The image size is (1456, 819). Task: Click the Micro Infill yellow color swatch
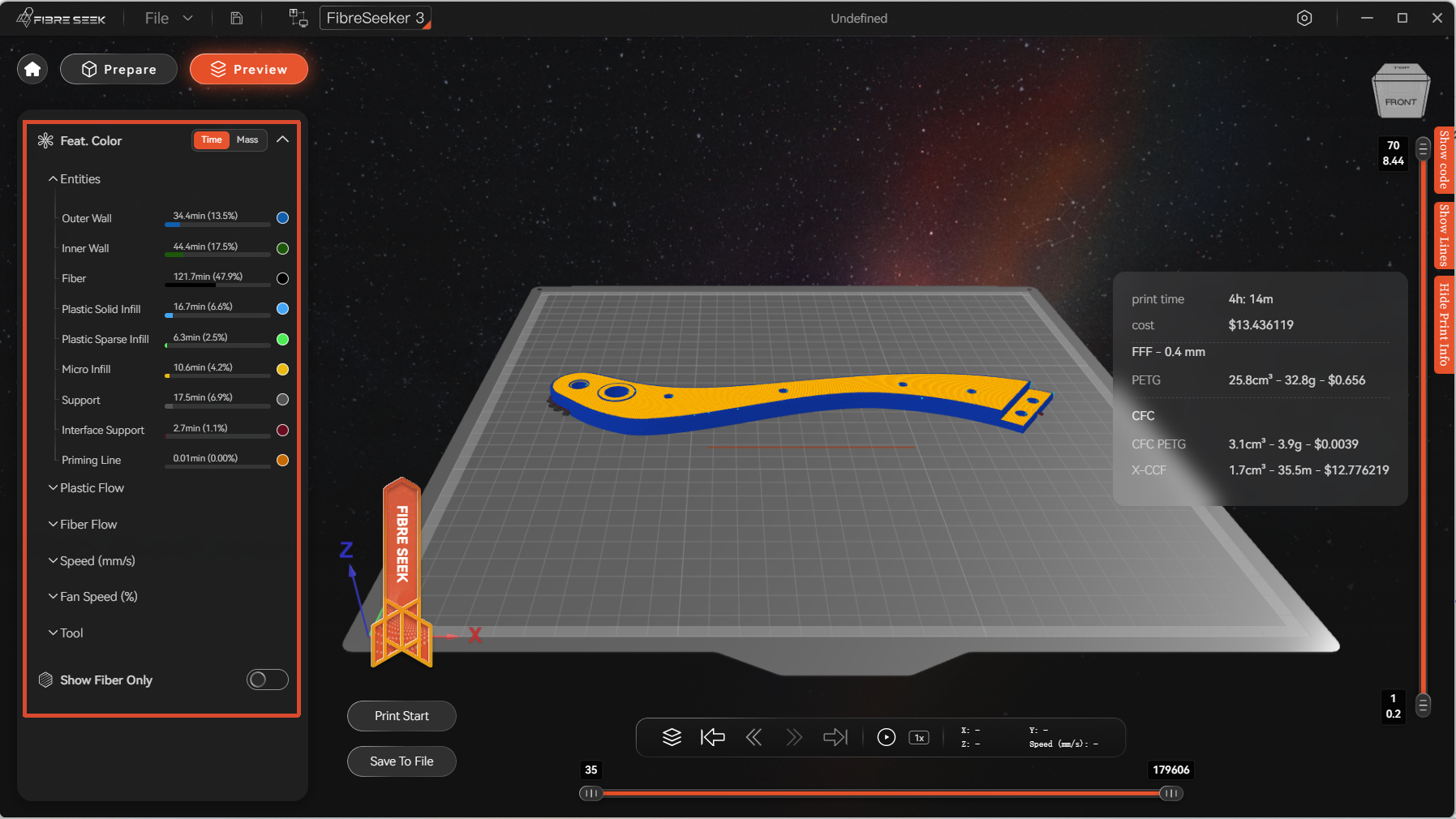pyautogui.click(x=282, y=369)
